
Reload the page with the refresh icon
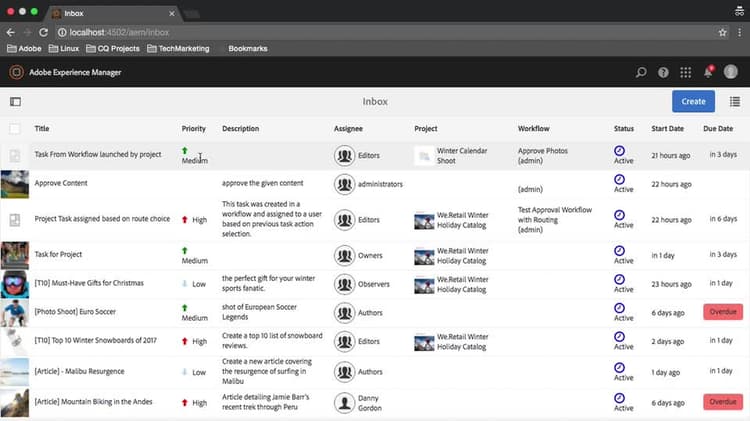[x=44, y=33]
